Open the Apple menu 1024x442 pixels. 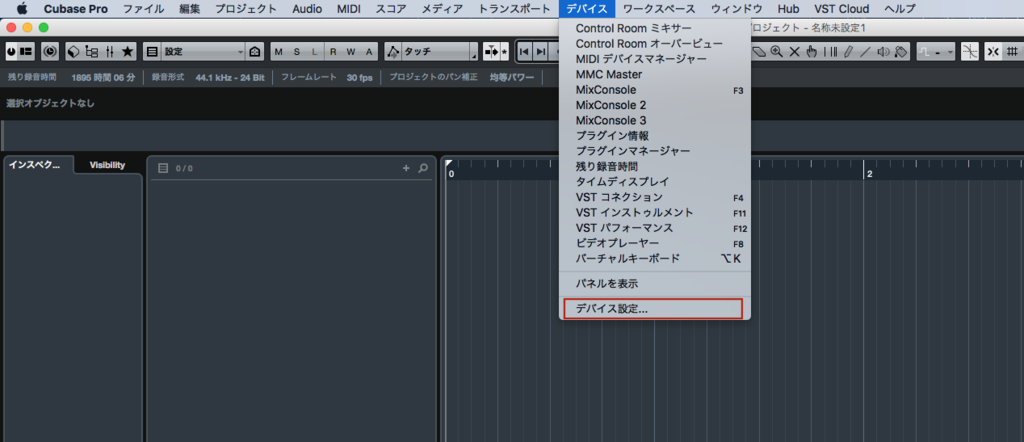22,9
